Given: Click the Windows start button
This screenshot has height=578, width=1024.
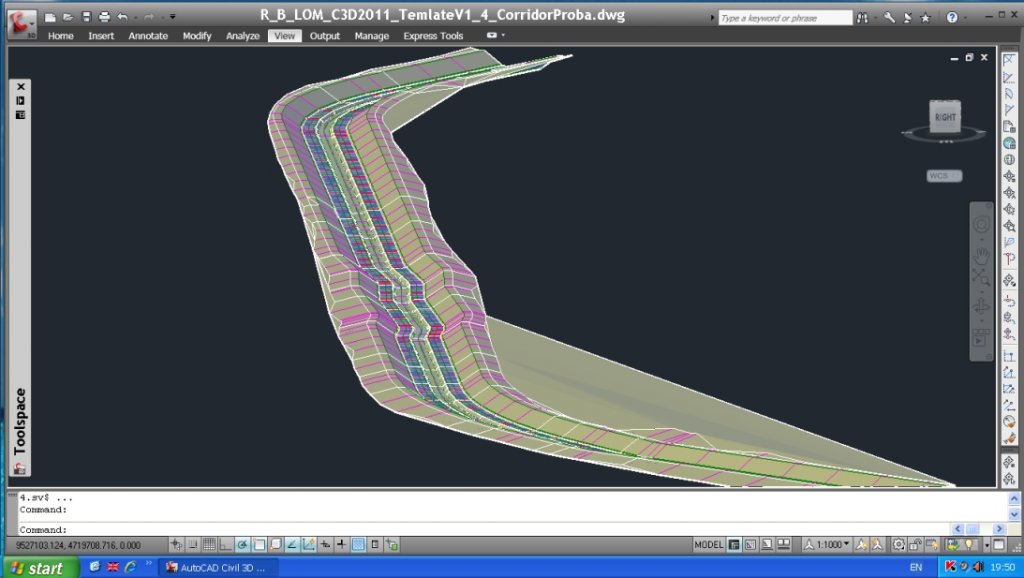Looking at the screenshot, I should [38, 568].
